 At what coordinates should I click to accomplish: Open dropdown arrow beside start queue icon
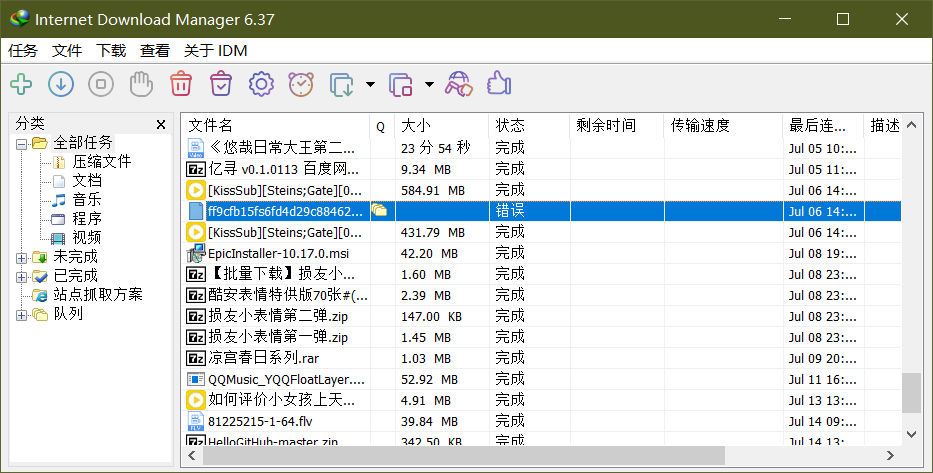(370, 84)
